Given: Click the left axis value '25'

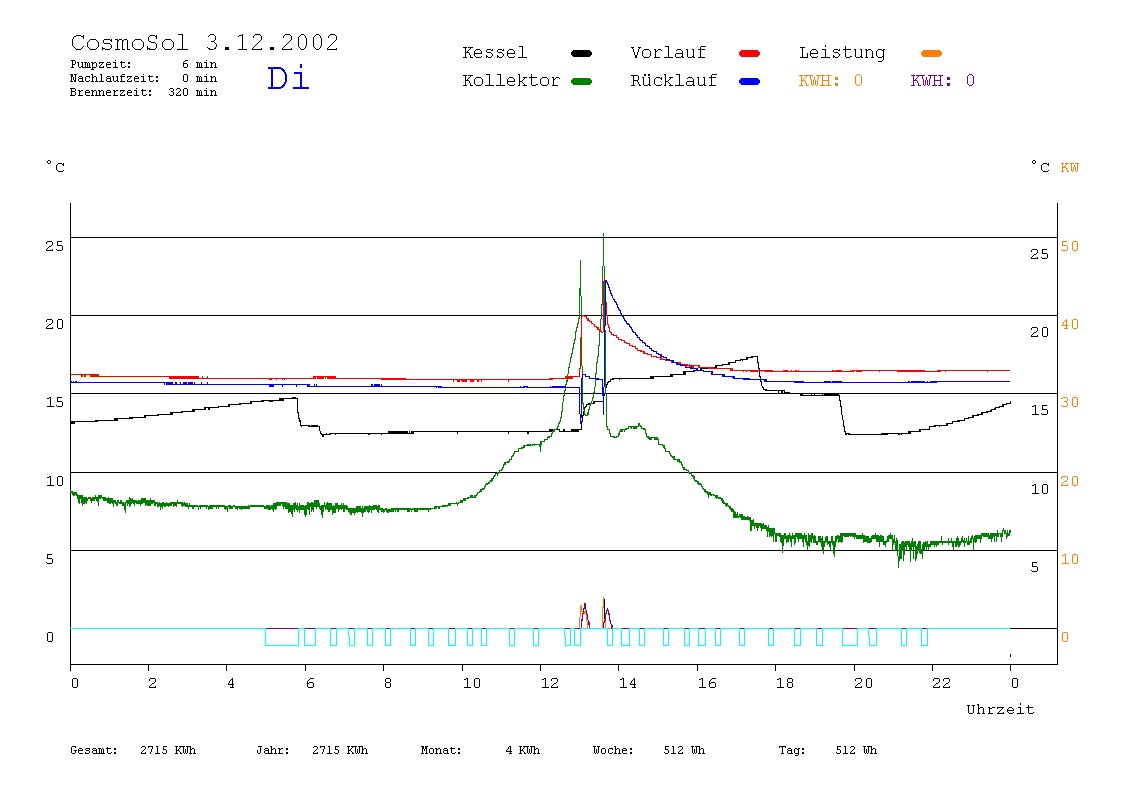Looking at the screenshot, I should coord(54,246).
